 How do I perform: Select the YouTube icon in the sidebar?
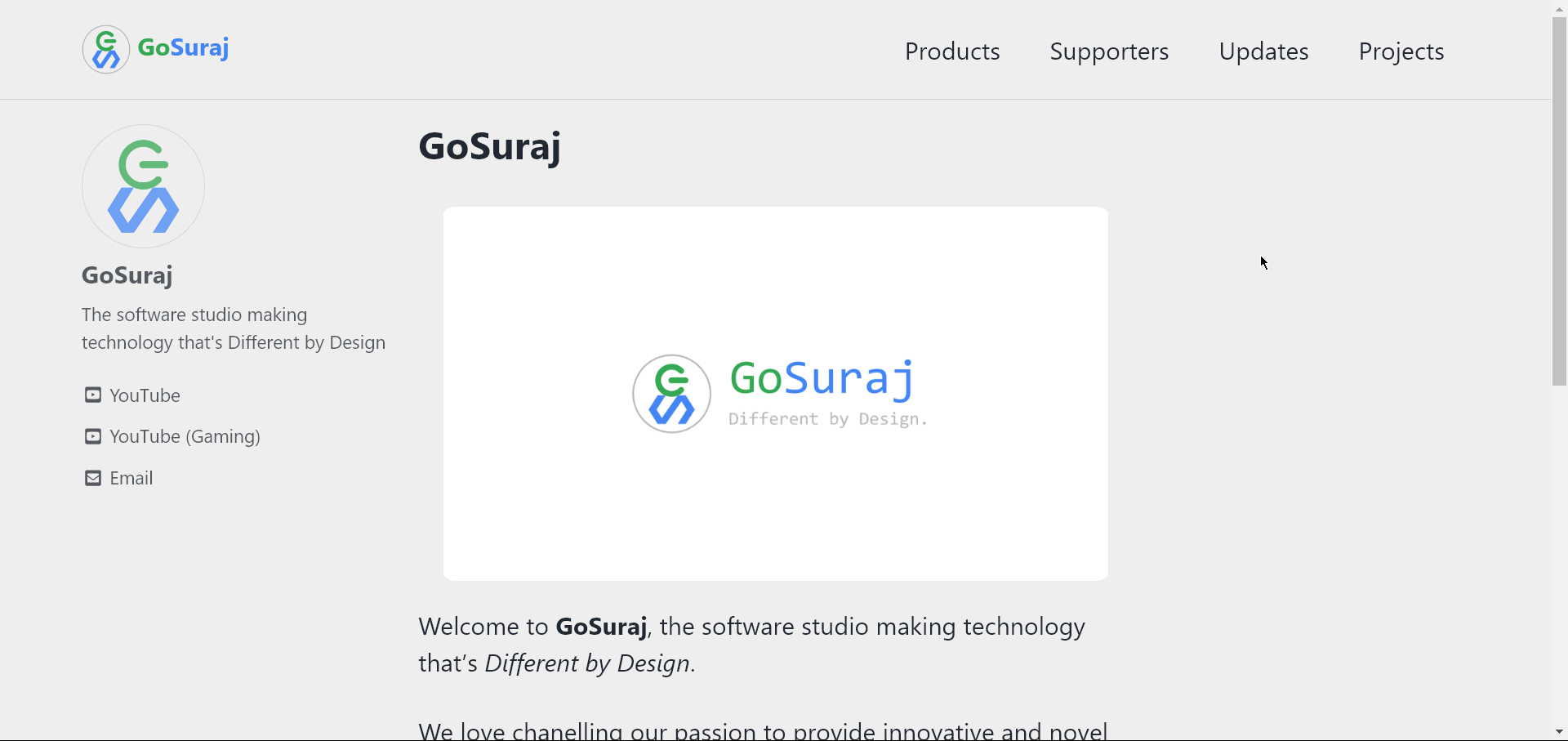(92, 395)
